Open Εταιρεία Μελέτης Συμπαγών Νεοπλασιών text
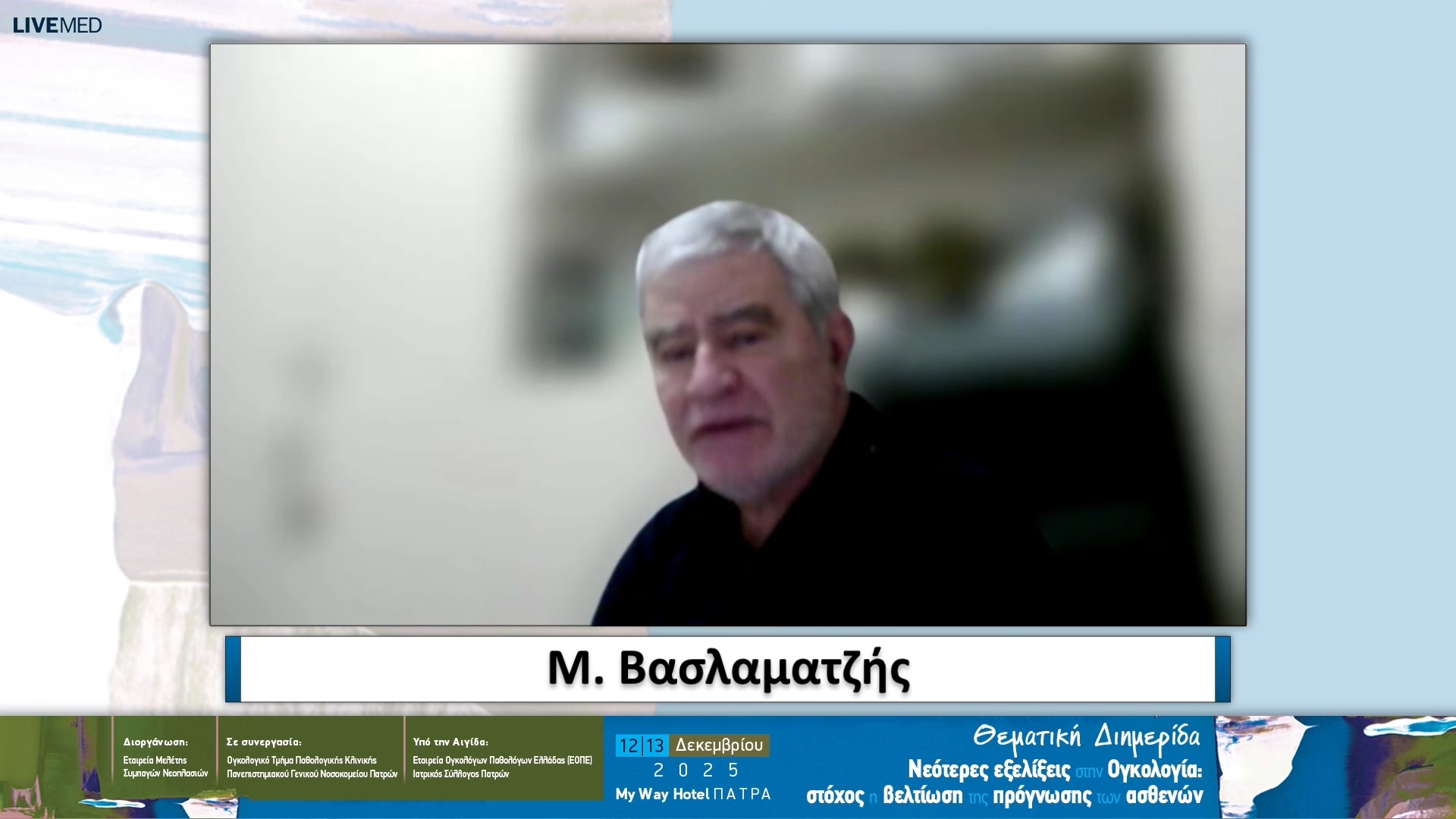Image resolution: width=1456 pixels, height=819 pixels. (165, 767)
